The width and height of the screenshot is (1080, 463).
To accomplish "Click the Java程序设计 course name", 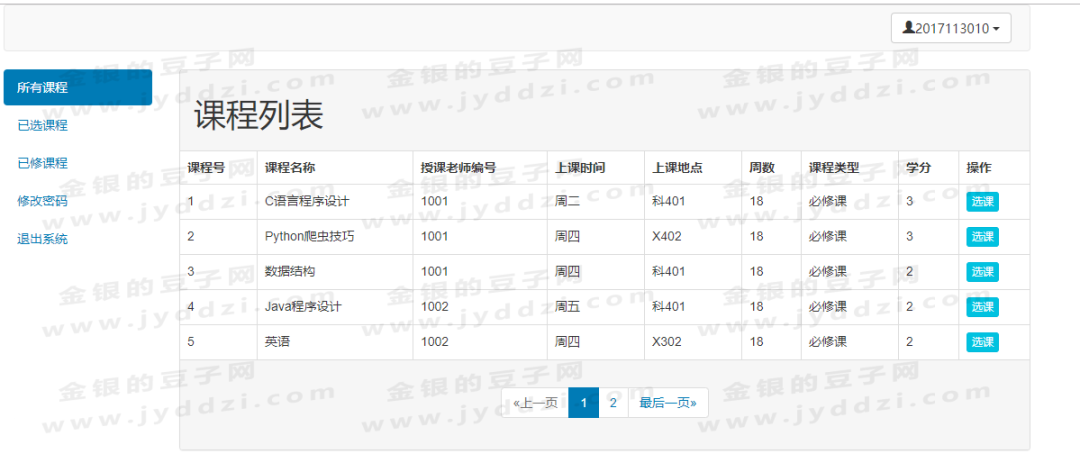I will [x=303, y=307].
